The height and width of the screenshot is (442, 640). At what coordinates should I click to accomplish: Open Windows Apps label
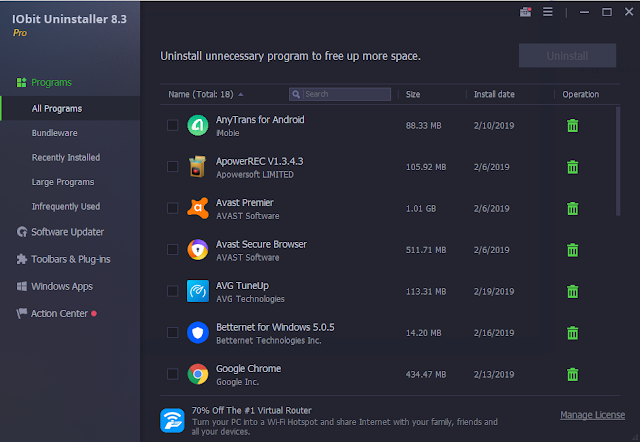pos(62,287)
